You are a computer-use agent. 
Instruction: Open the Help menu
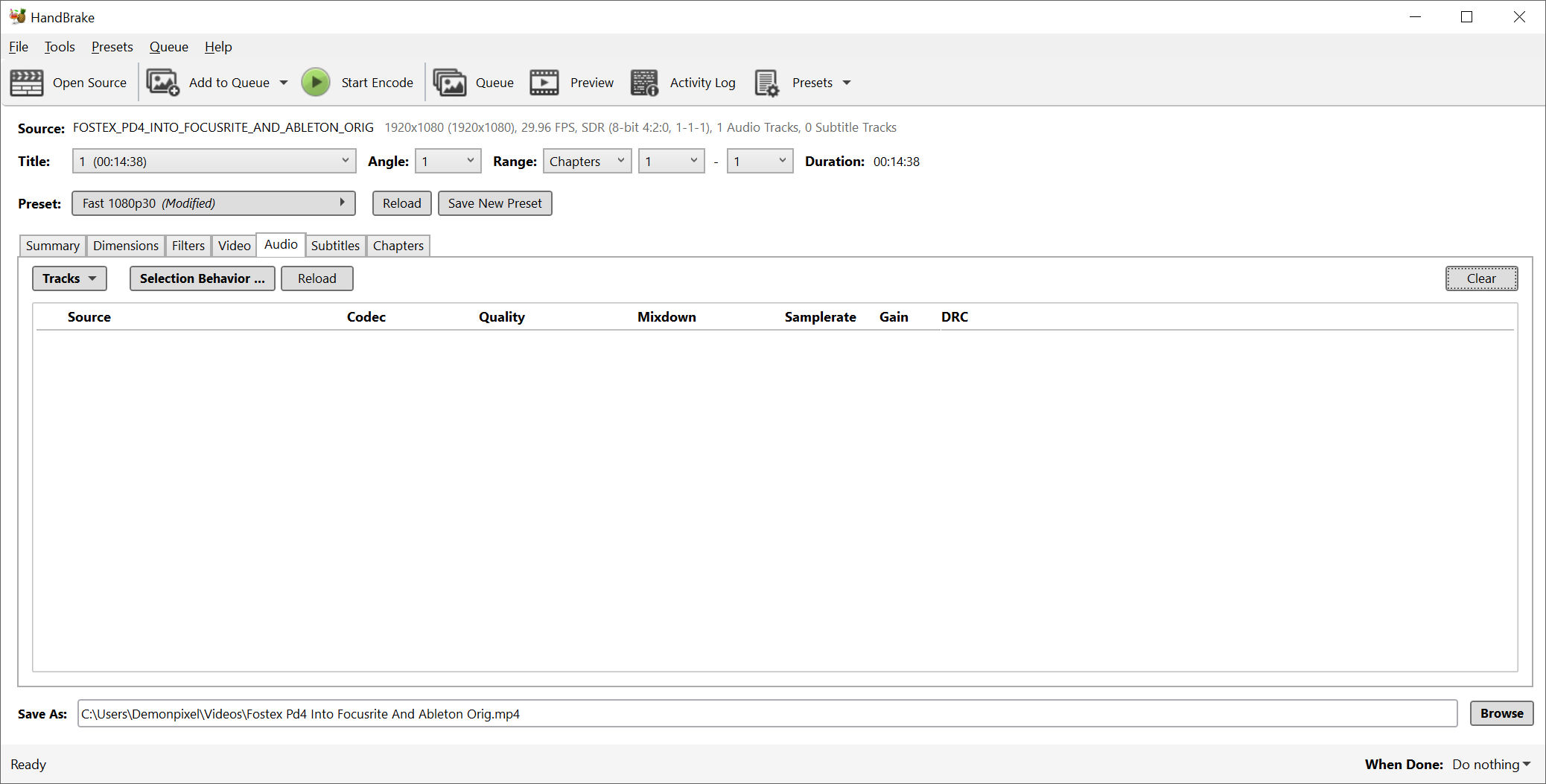point(218,47)
